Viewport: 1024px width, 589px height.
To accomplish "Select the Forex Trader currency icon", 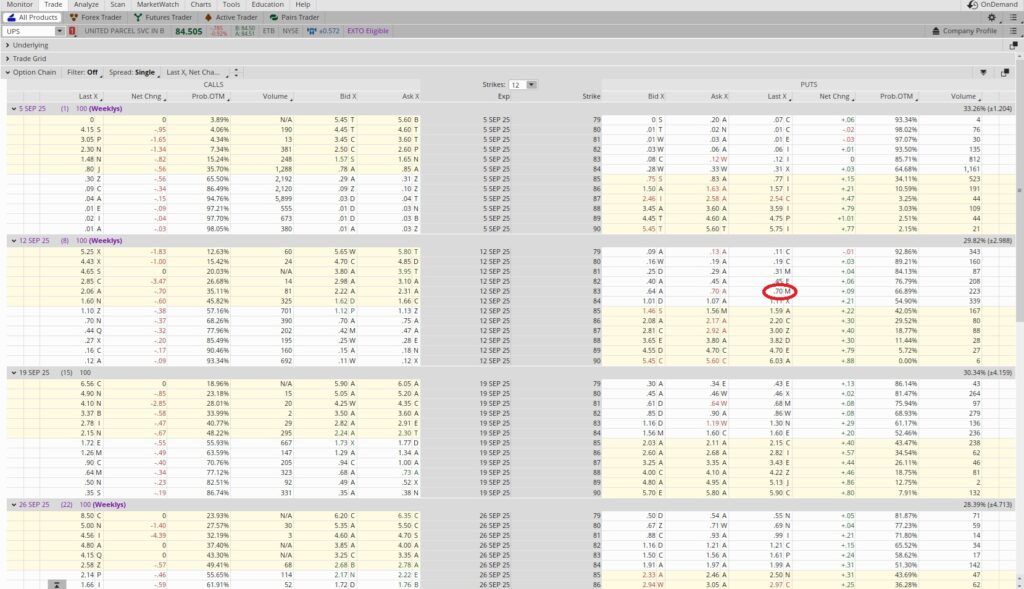I will point(74,17).
